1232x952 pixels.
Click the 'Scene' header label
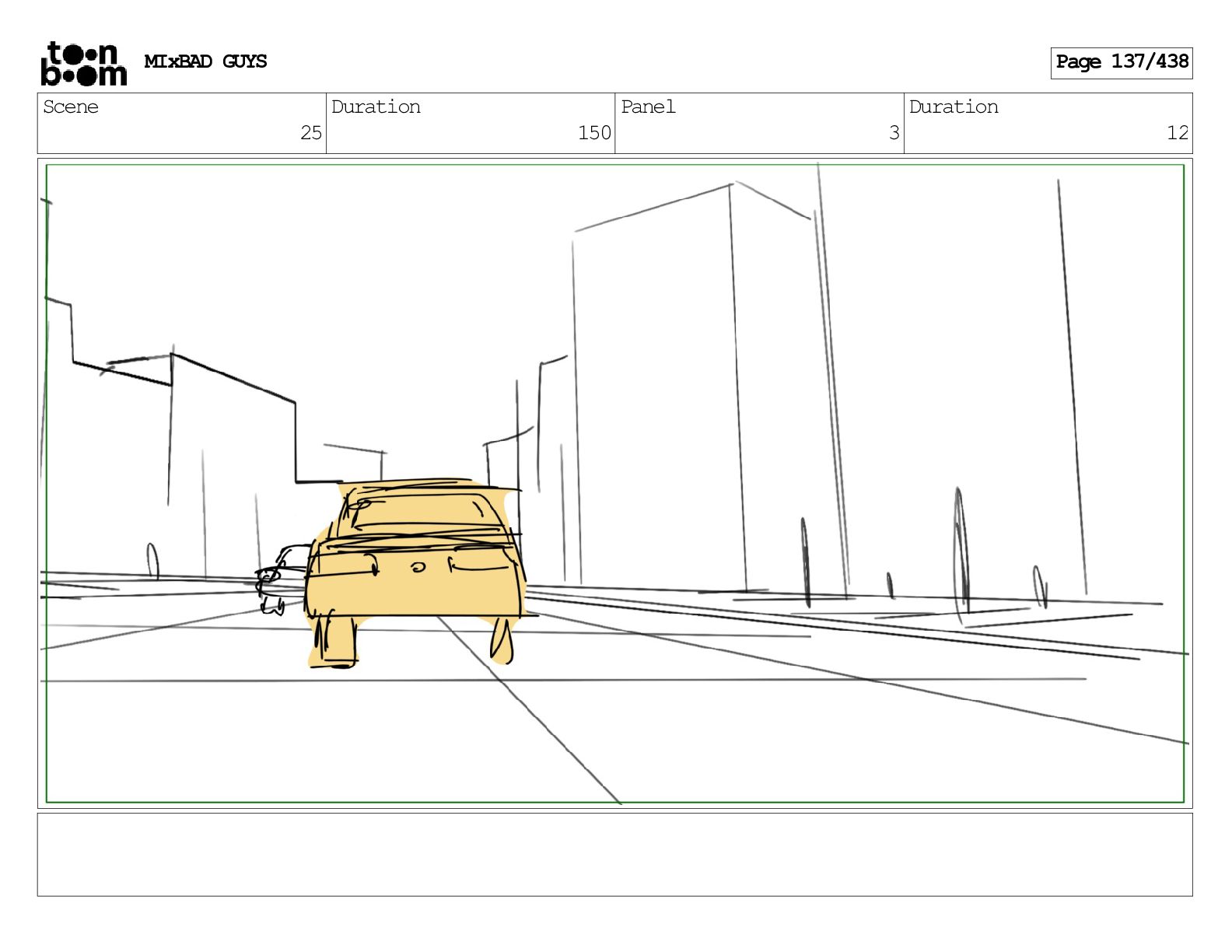point(71,107)
